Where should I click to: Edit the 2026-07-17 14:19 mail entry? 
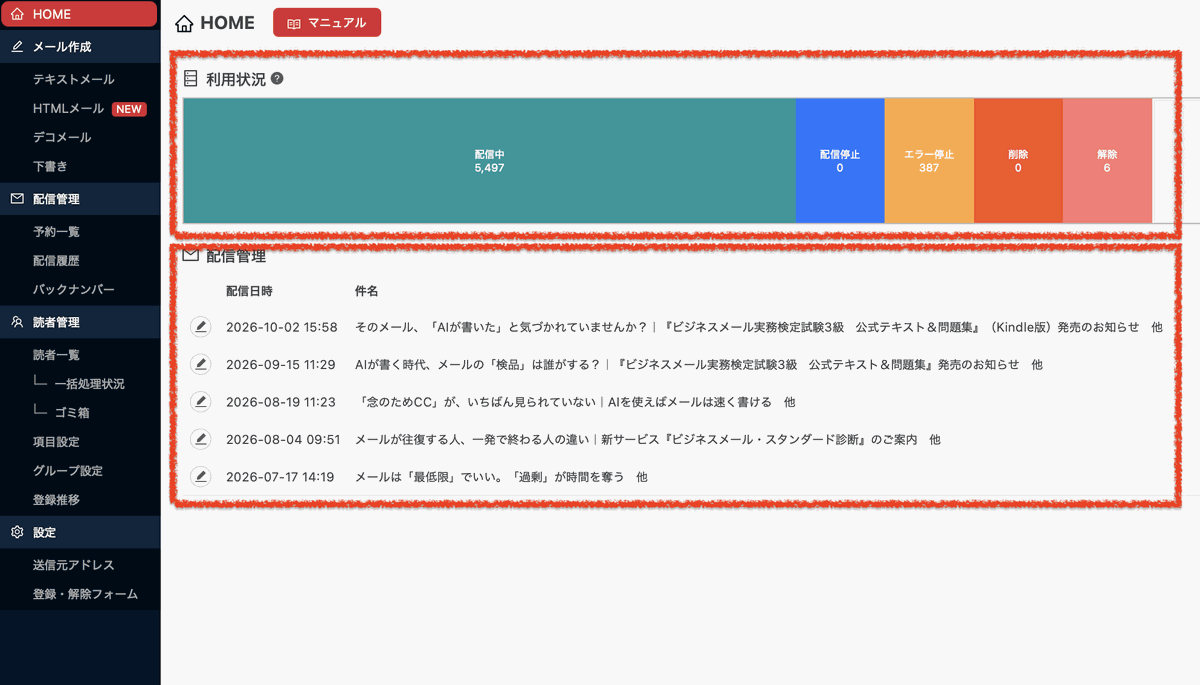(x=201, y=476)
